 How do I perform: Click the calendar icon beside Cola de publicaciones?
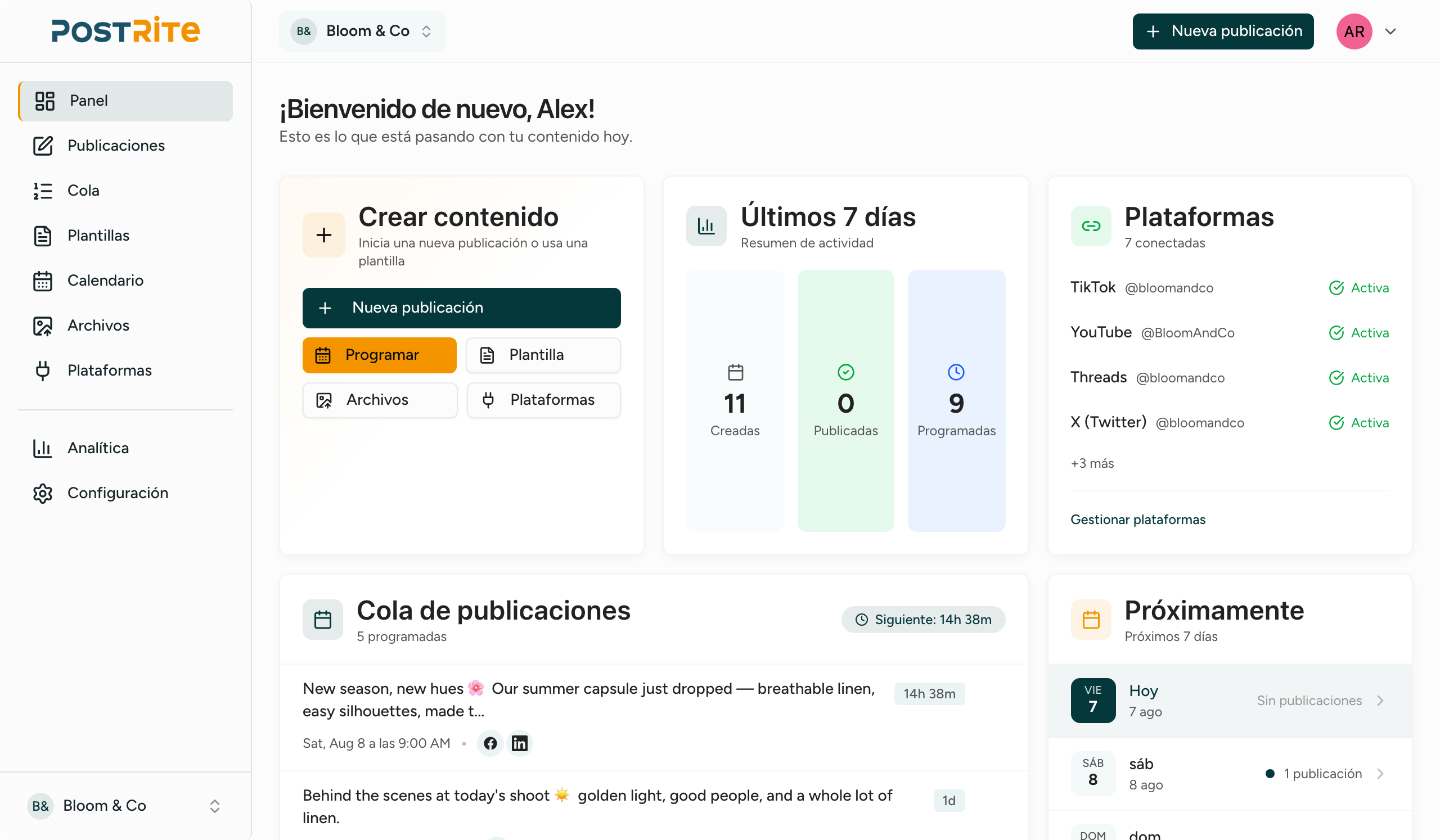323,620
